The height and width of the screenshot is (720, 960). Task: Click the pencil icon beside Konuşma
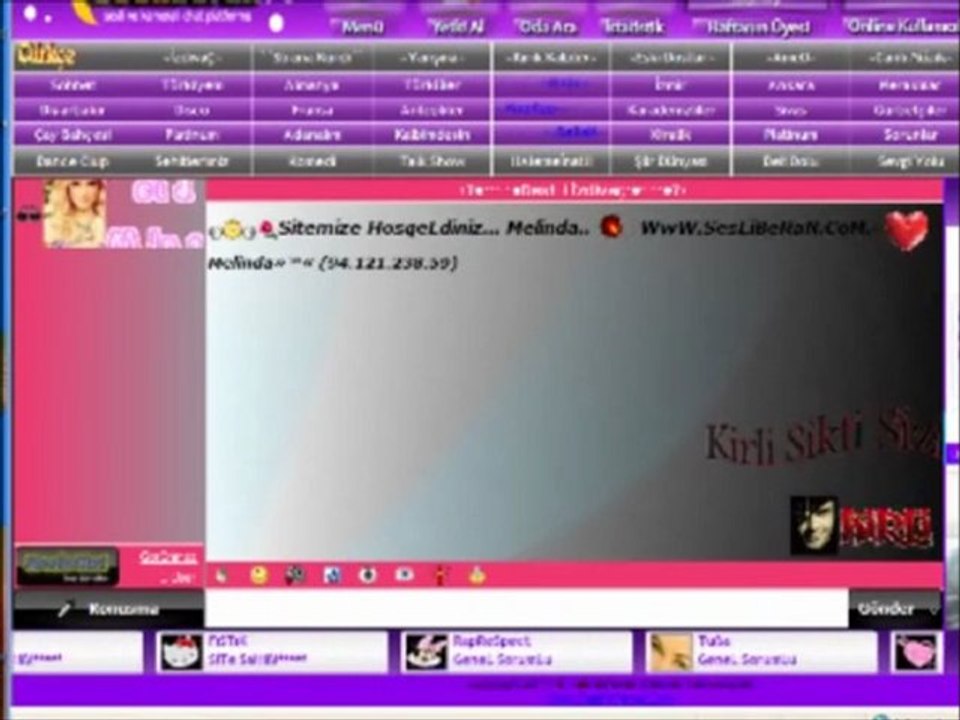64,610
